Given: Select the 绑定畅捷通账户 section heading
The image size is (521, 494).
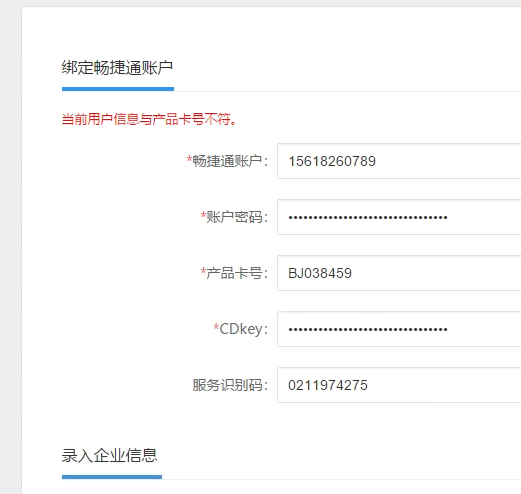Looking at the screenshot, I should pos(117,68).
